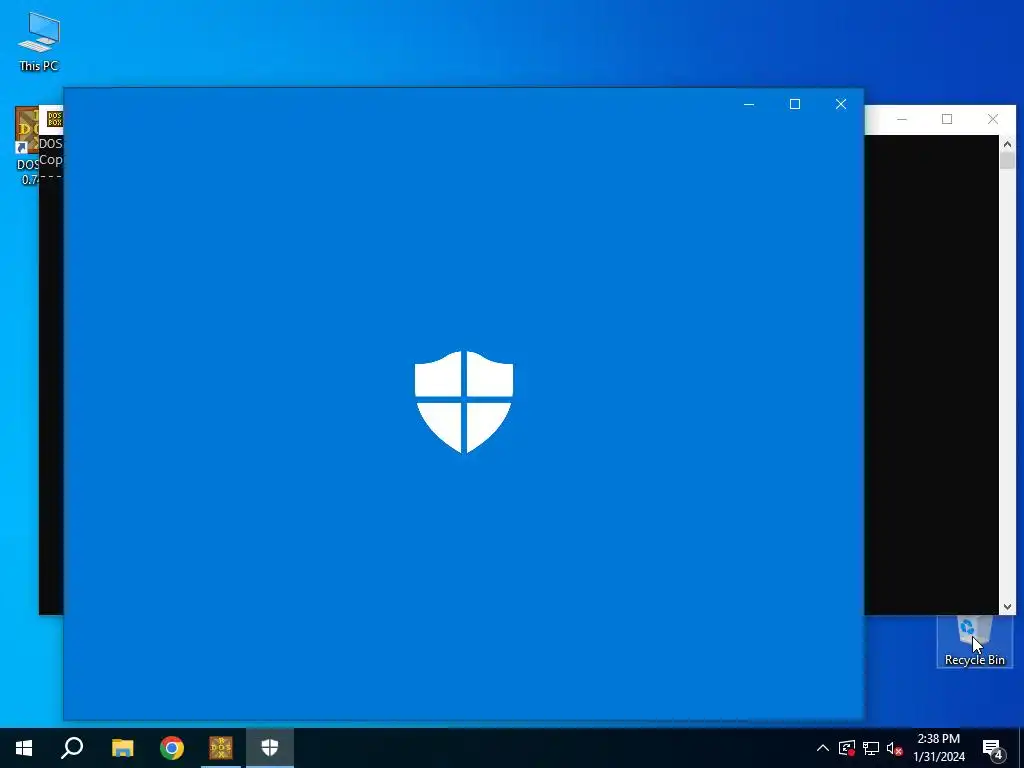
Task: Launch Google Chrome from taskbar
Action: [x=172, y=748]
